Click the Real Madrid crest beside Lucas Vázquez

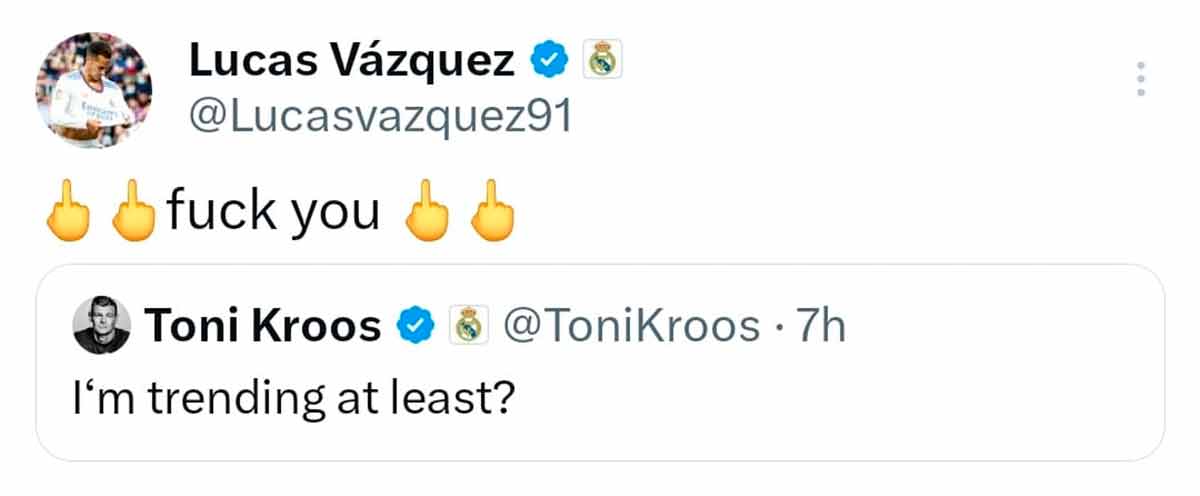602,63
